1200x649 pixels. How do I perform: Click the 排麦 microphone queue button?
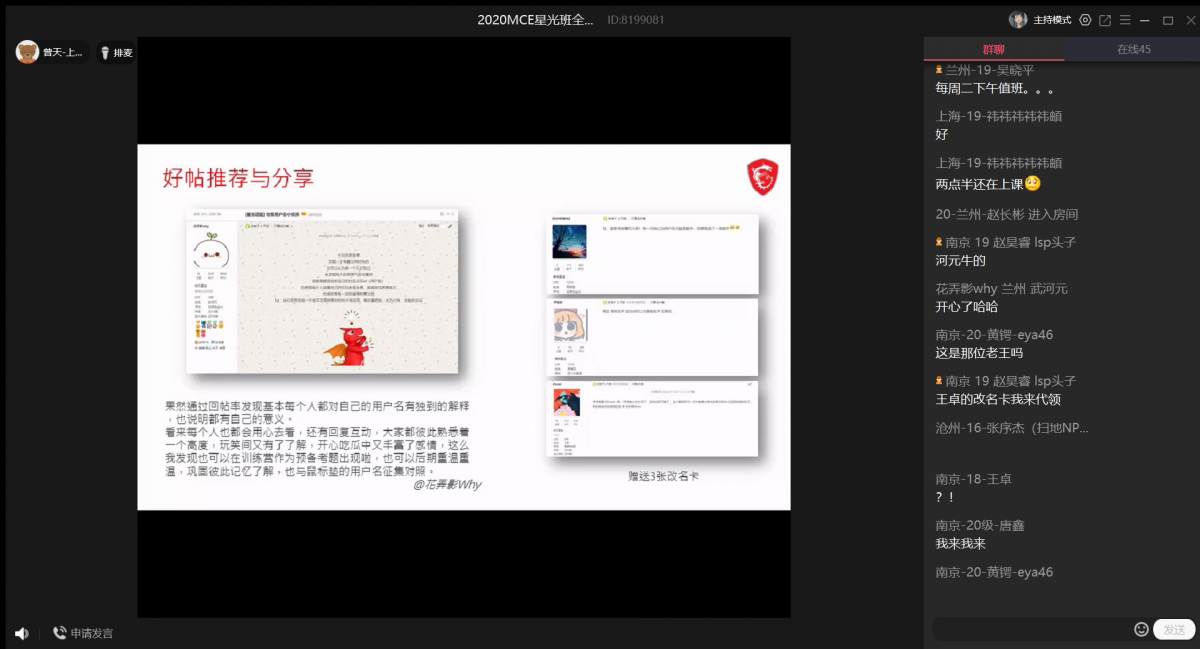[116, 53]
